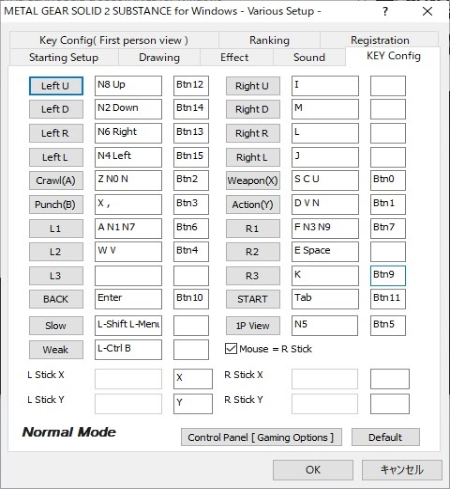Click the Left D button
This screenshot has height=489, width=450.
[56, 109]
